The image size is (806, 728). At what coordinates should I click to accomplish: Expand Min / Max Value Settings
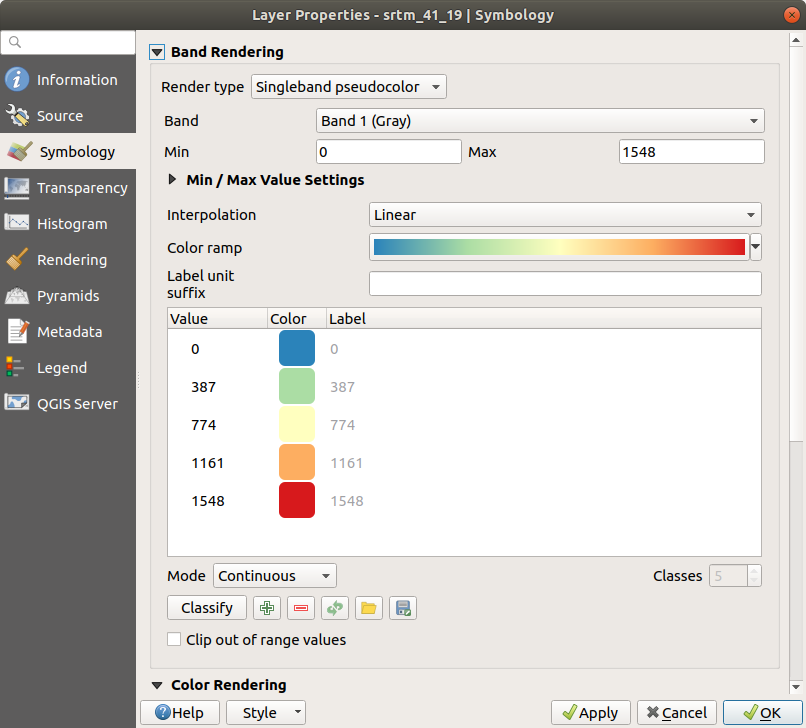(x=172, y=179)
